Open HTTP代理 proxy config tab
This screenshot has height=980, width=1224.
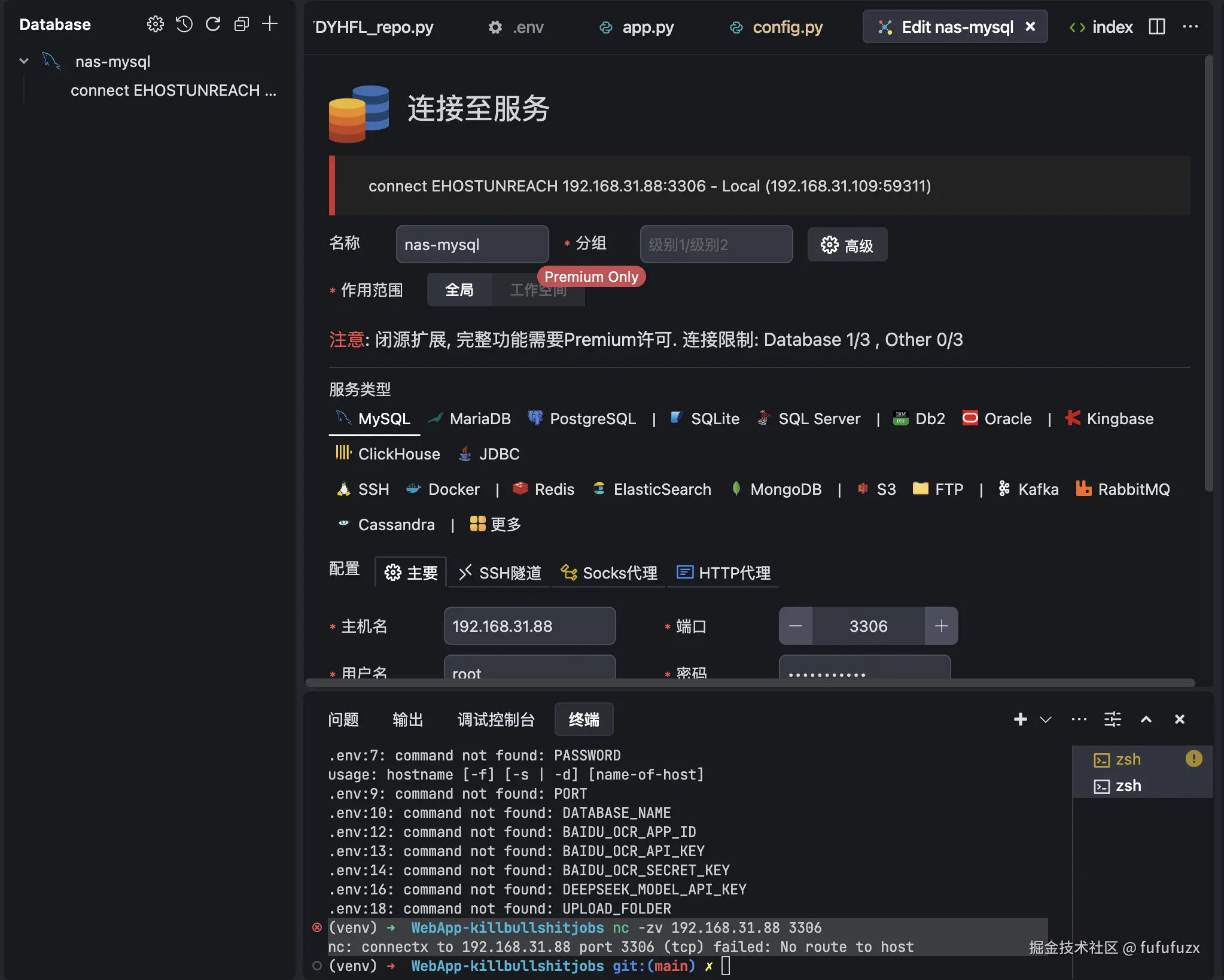(x=723, y=573)
